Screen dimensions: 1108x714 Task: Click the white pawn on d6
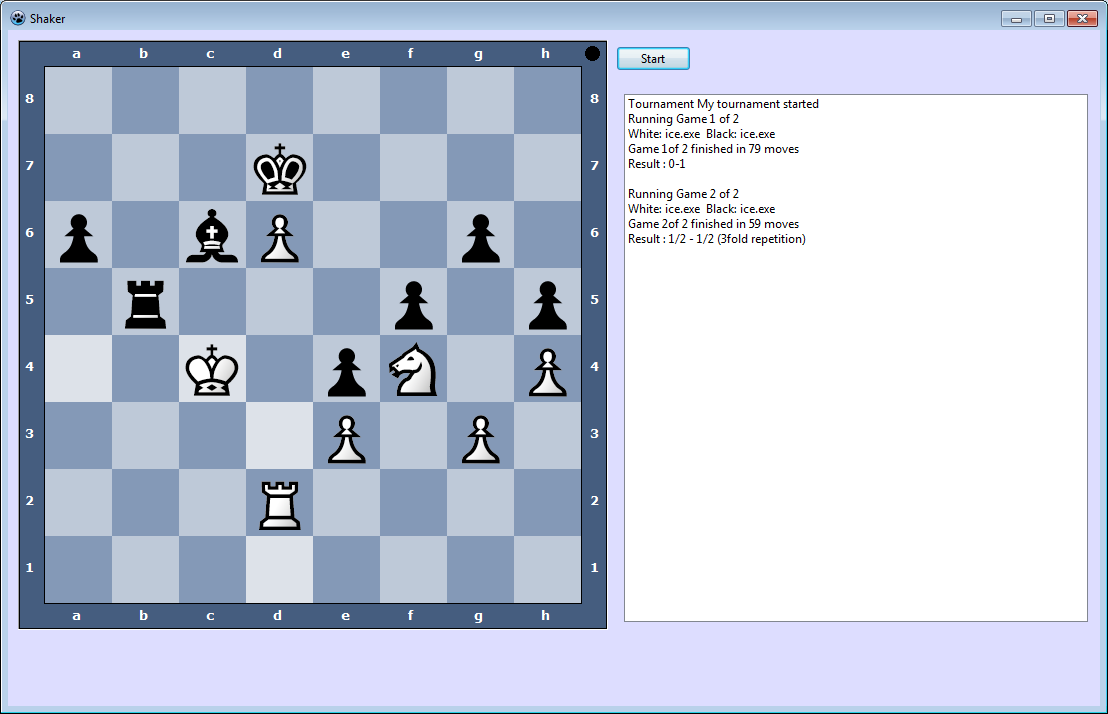(x=279, y=237)
